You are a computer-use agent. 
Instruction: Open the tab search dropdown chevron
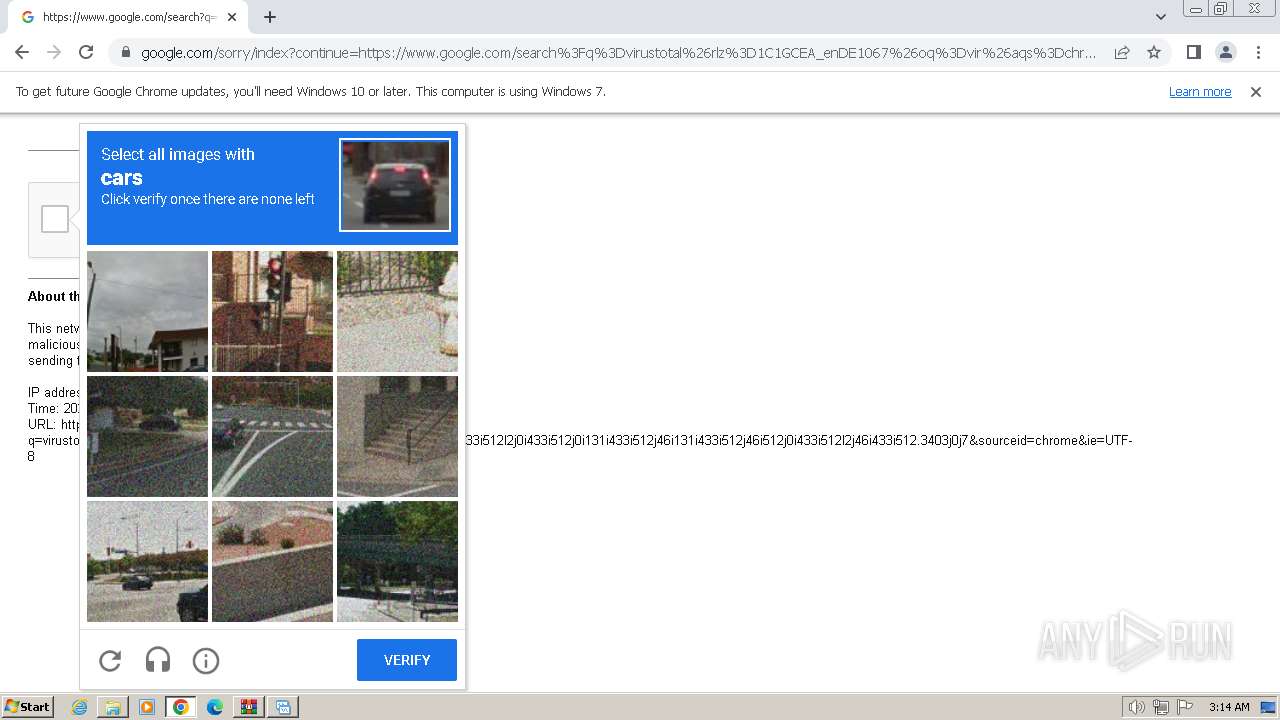click(x=1160, y=17)
